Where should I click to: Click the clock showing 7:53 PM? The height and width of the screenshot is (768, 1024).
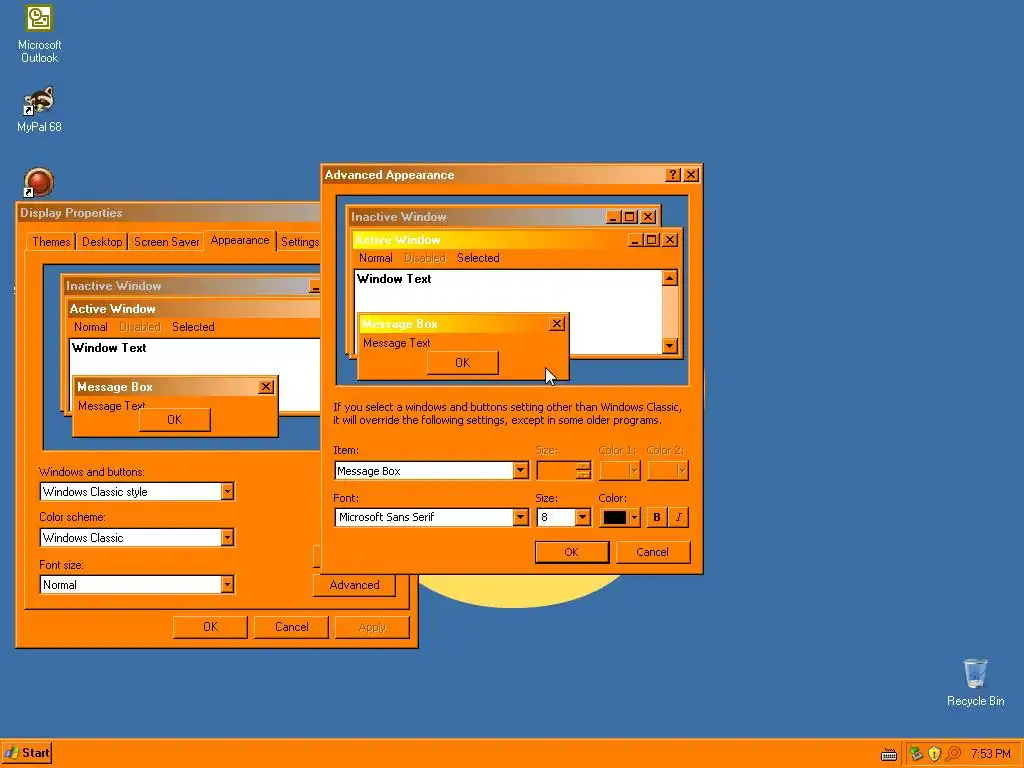point(990,754)
